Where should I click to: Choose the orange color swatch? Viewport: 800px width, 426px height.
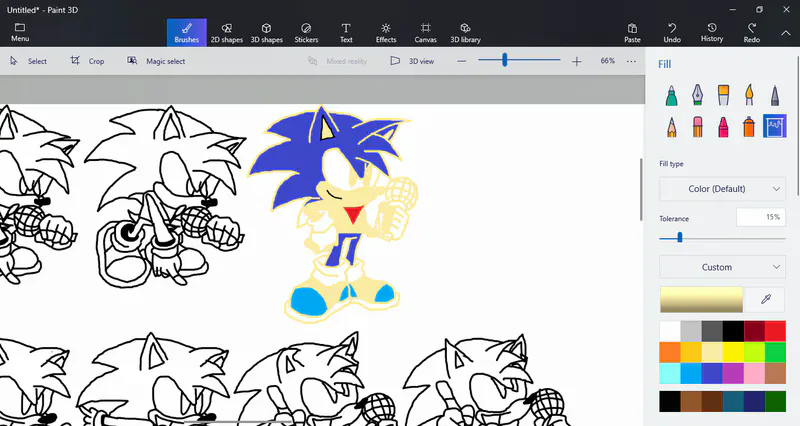click(x=670, y=352)
